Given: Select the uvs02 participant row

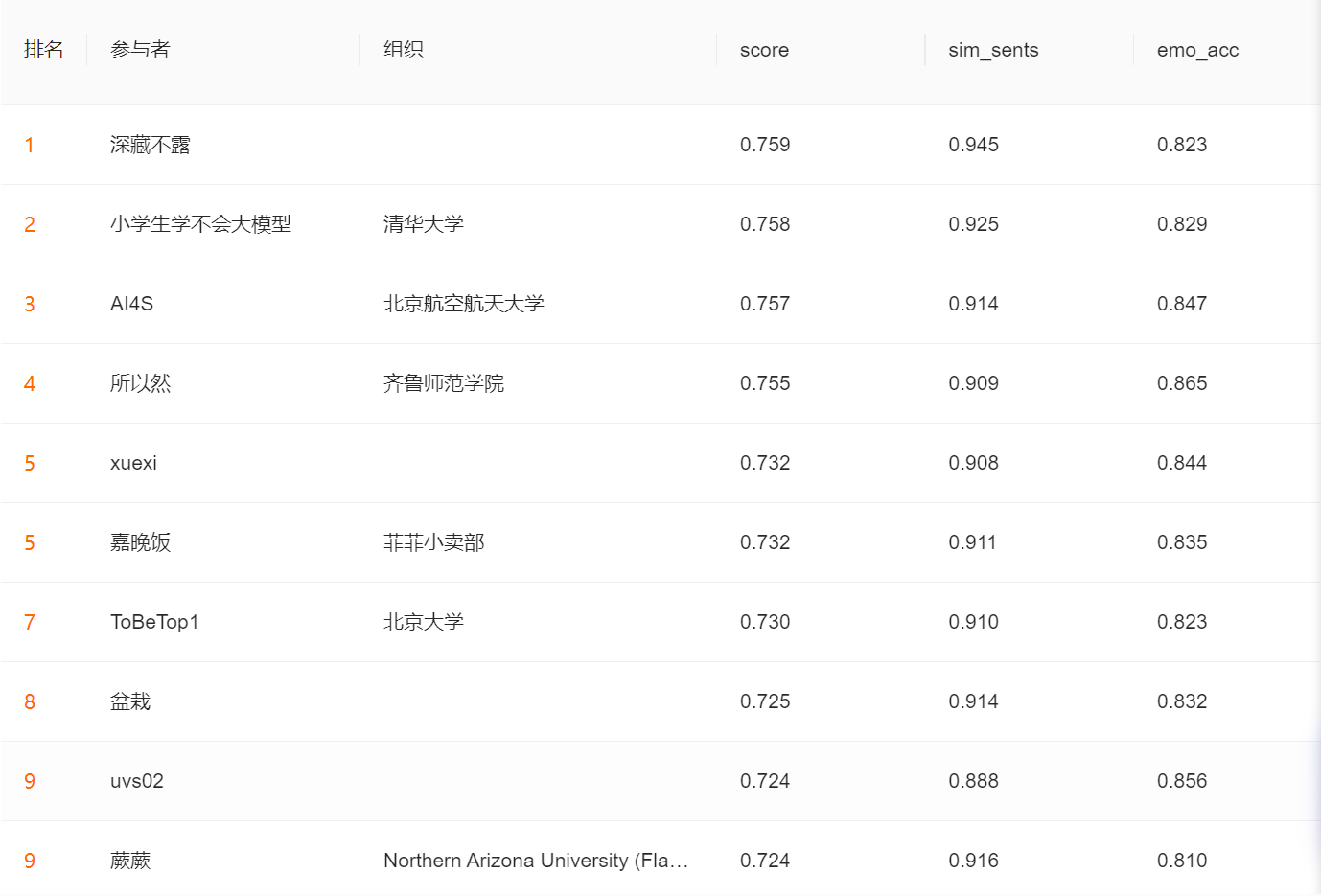Looking at the screenshot, I should [x=137, y=781].
